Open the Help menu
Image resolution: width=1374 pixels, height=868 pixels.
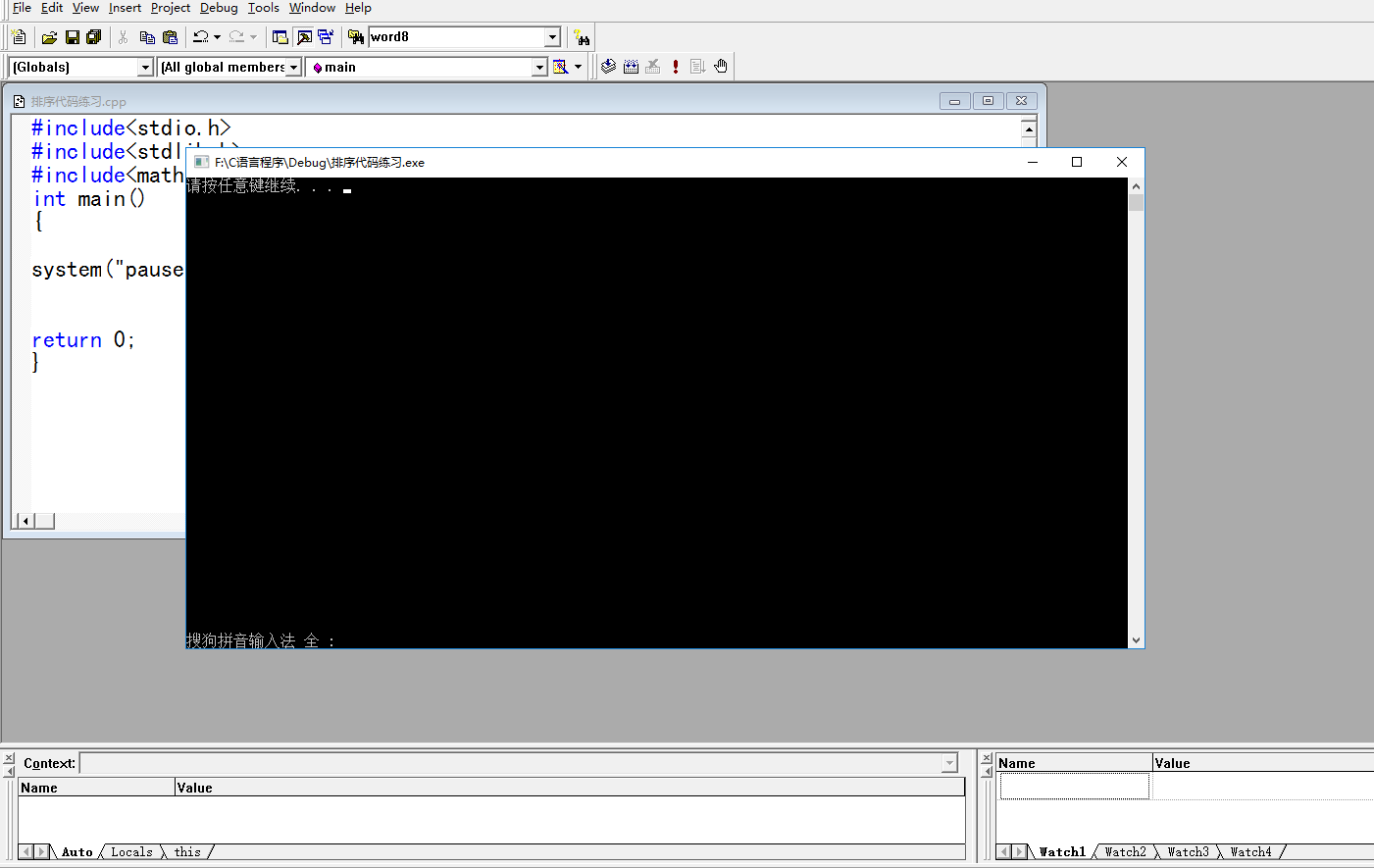point(358,8)
